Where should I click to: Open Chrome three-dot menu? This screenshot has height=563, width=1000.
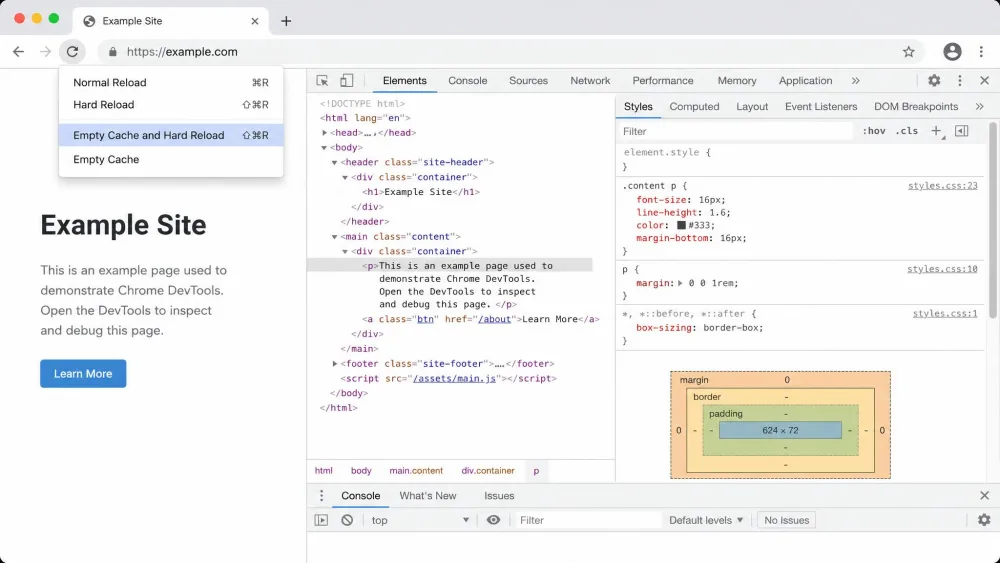(982, 52)
